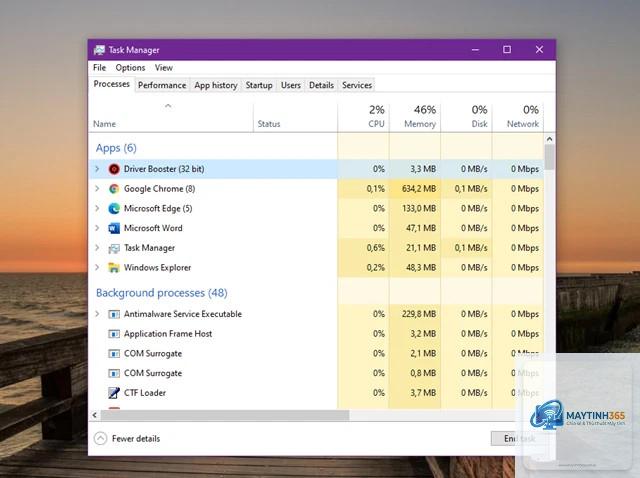Click the Microsoft Word icon in list
The image size is (640, 478).
coord(114,228)
